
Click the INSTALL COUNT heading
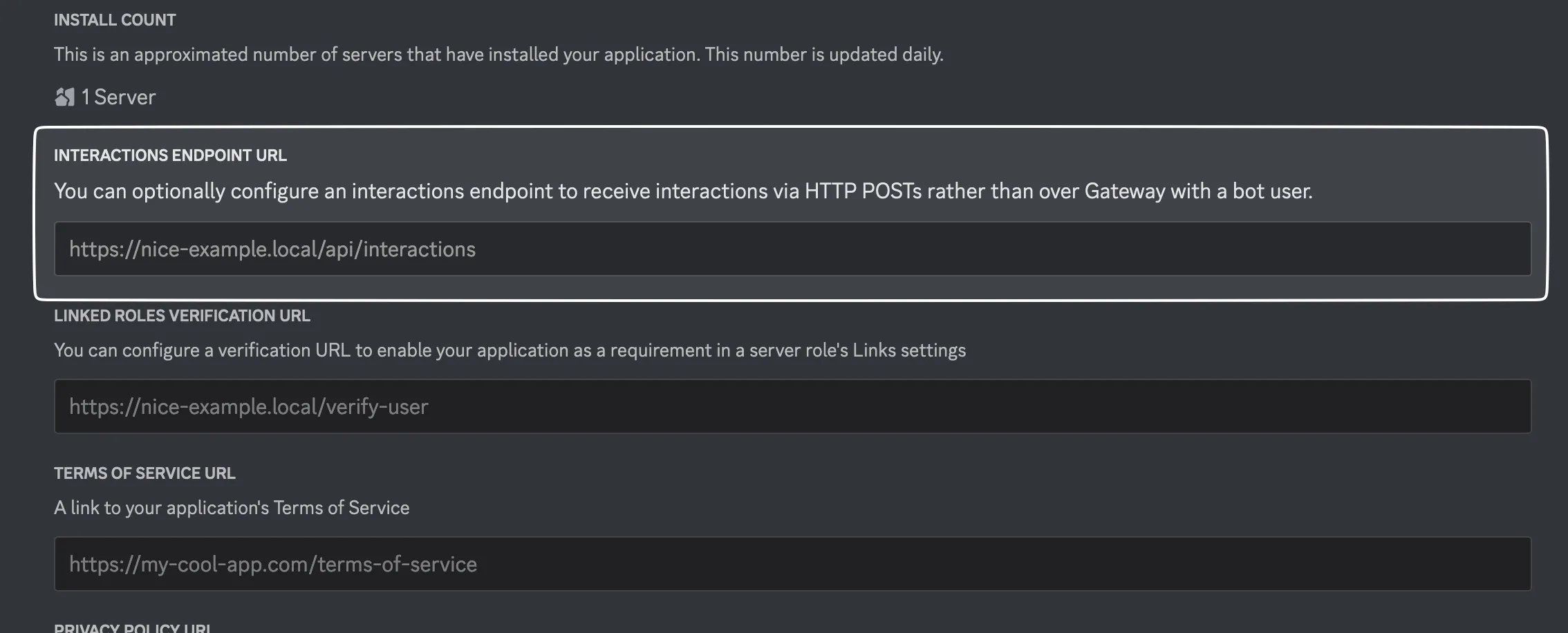click(x=114, y=19)
